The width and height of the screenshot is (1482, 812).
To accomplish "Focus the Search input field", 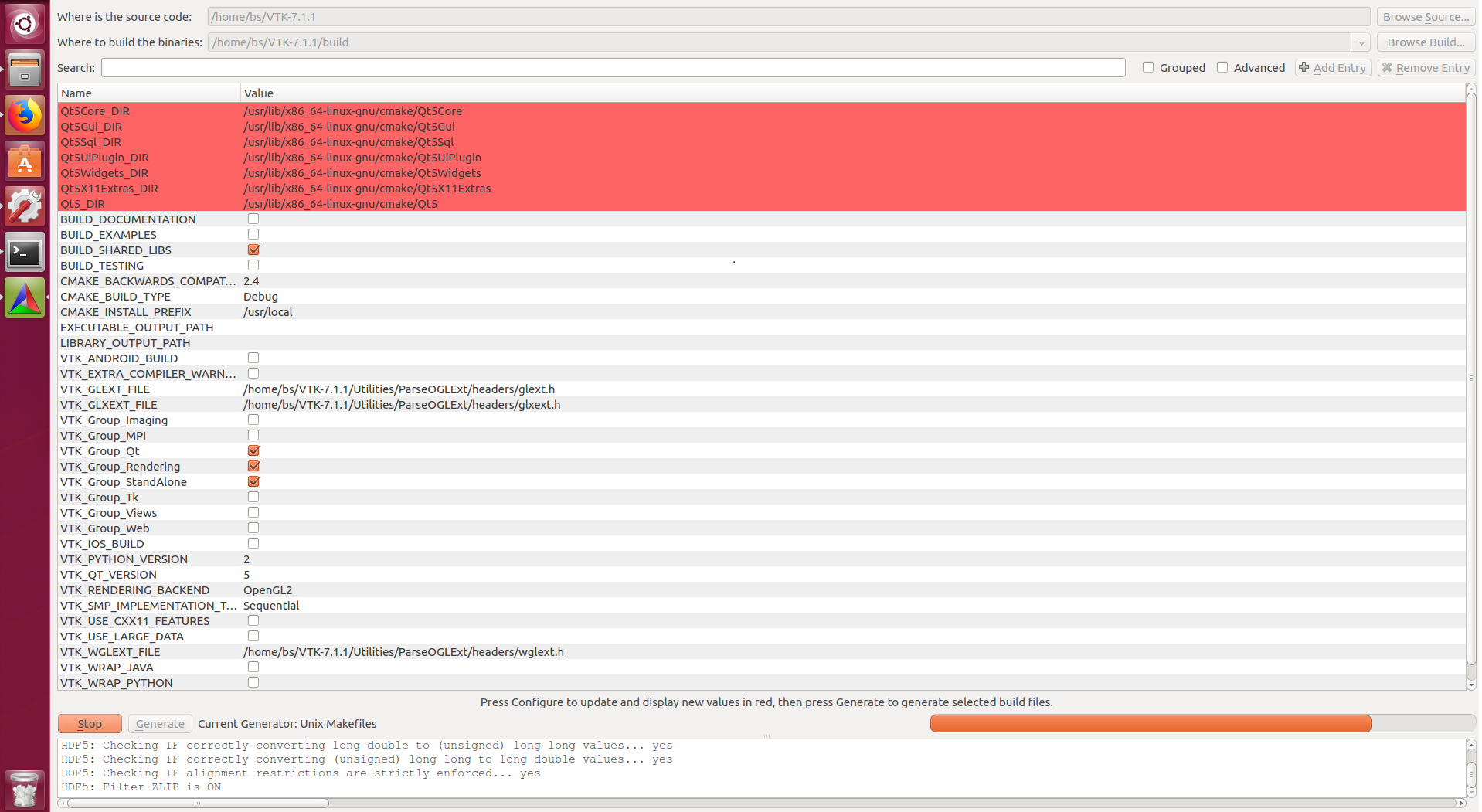I will click(x=613, y=68).
